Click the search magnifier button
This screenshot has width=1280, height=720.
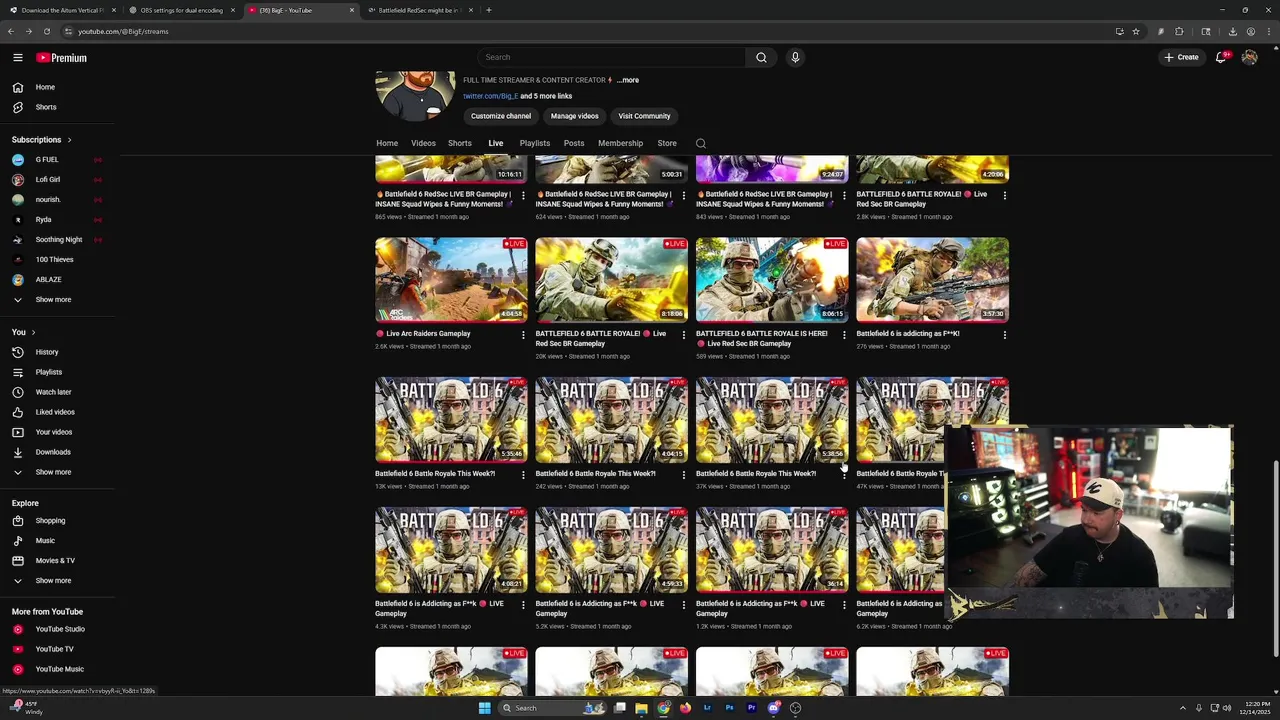[761, 57]
